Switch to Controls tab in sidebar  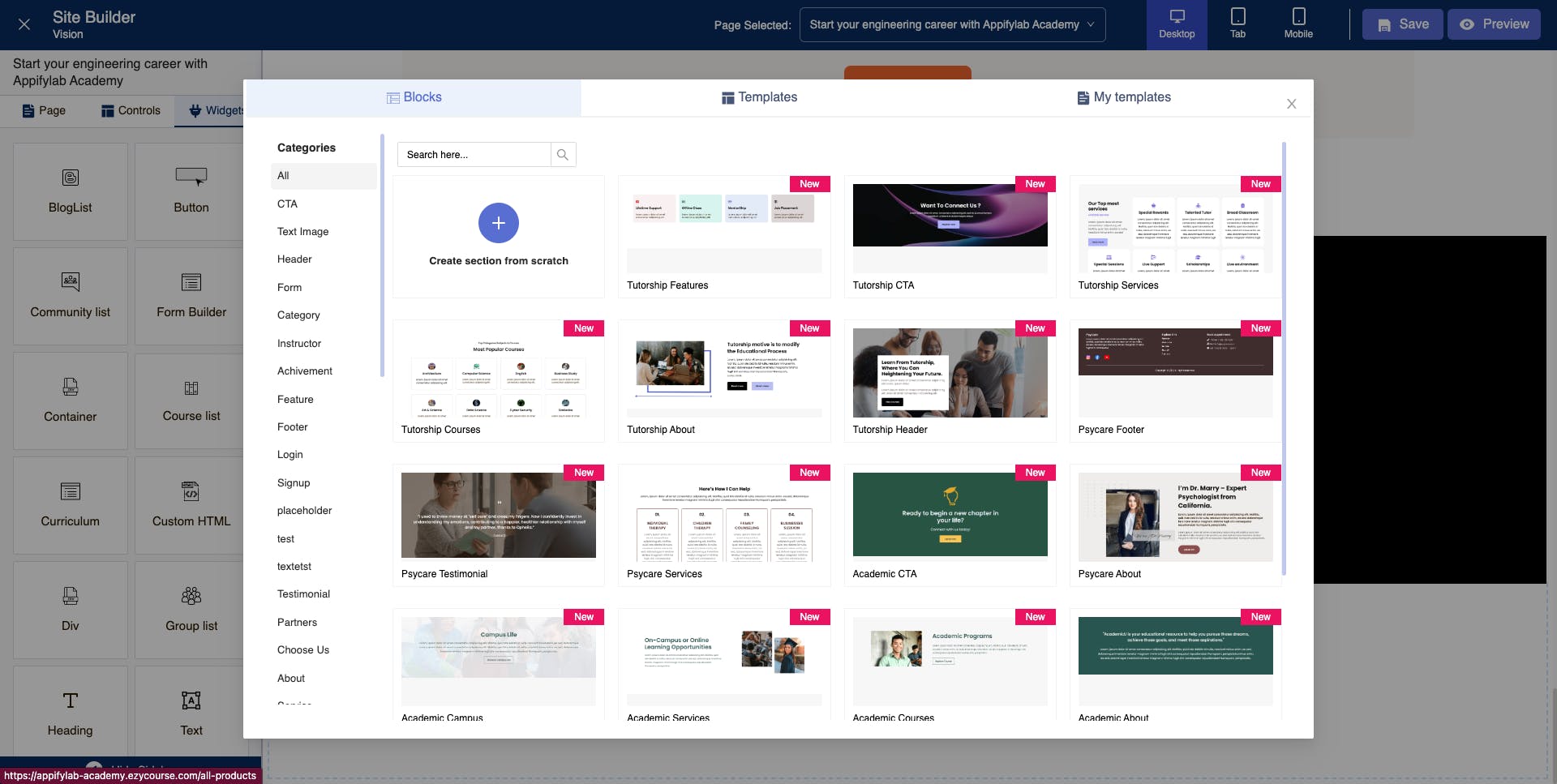click(x=131, y=110)
